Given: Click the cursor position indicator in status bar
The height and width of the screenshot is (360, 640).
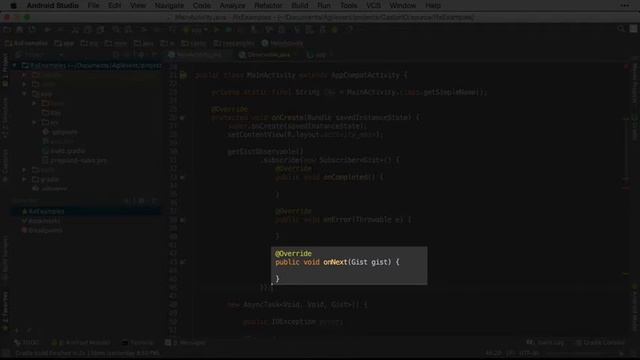Looking at the screenshot, I should point(493,353).
